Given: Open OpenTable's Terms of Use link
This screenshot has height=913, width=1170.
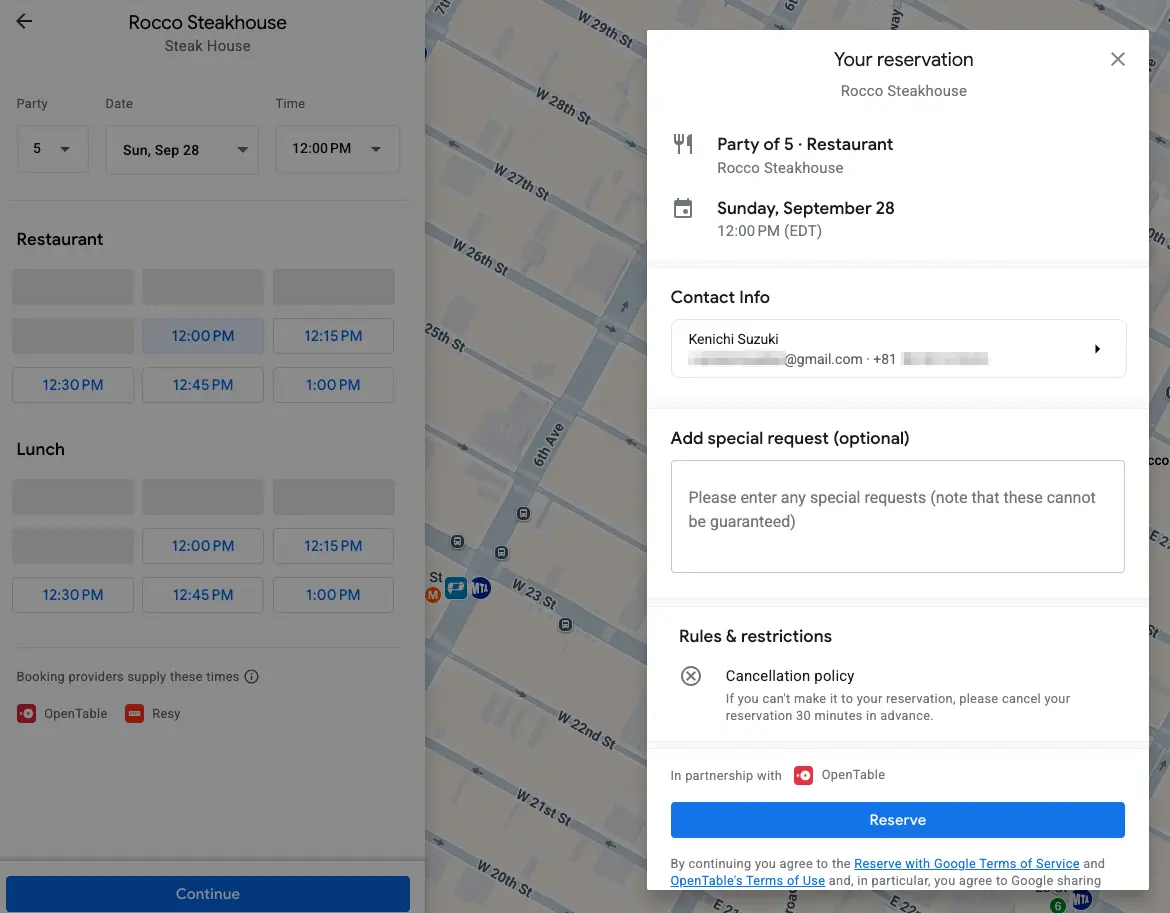Looking at the screenshot, I should click(748, 880).
